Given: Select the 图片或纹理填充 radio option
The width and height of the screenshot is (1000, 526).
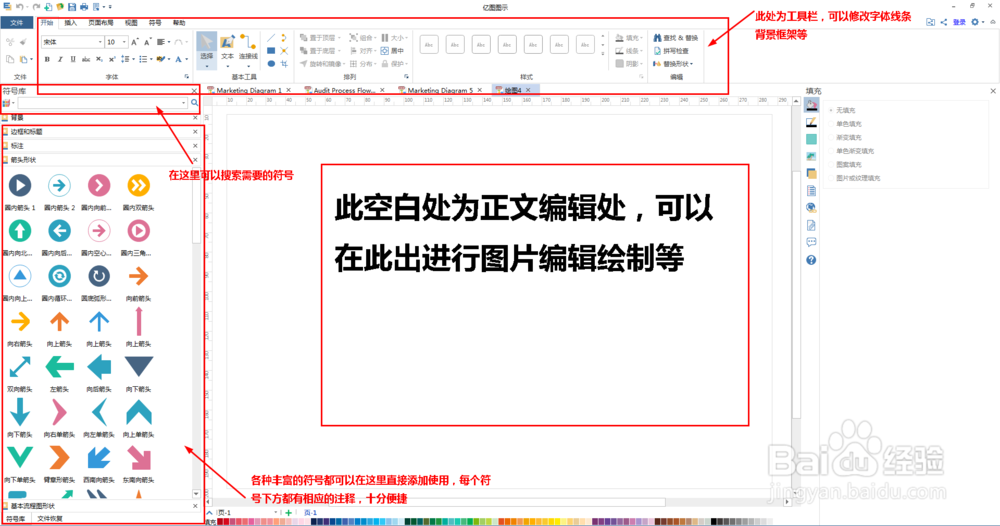Looking at the screenshot, I should pyautogui.click(x=831, y=178).
